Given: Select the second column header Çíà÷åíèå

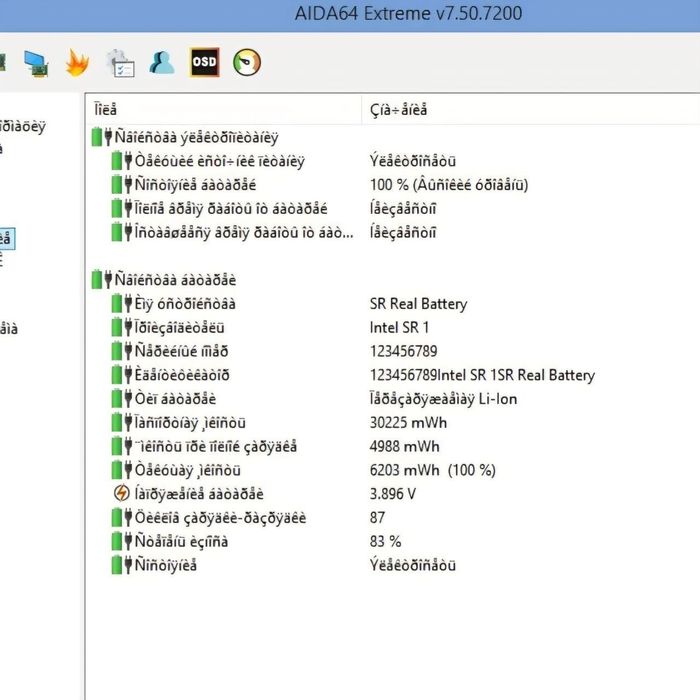Looking at the screenshot, I should [x=530, y=109].
